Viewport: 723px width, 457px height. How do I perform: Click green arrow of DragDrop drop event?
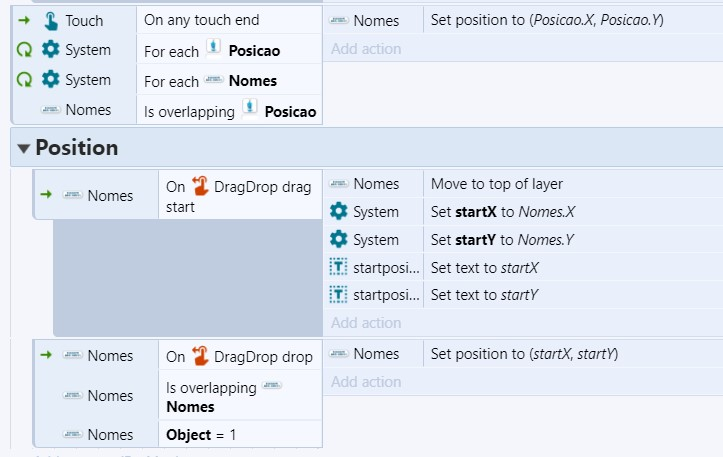coord(46,355)
